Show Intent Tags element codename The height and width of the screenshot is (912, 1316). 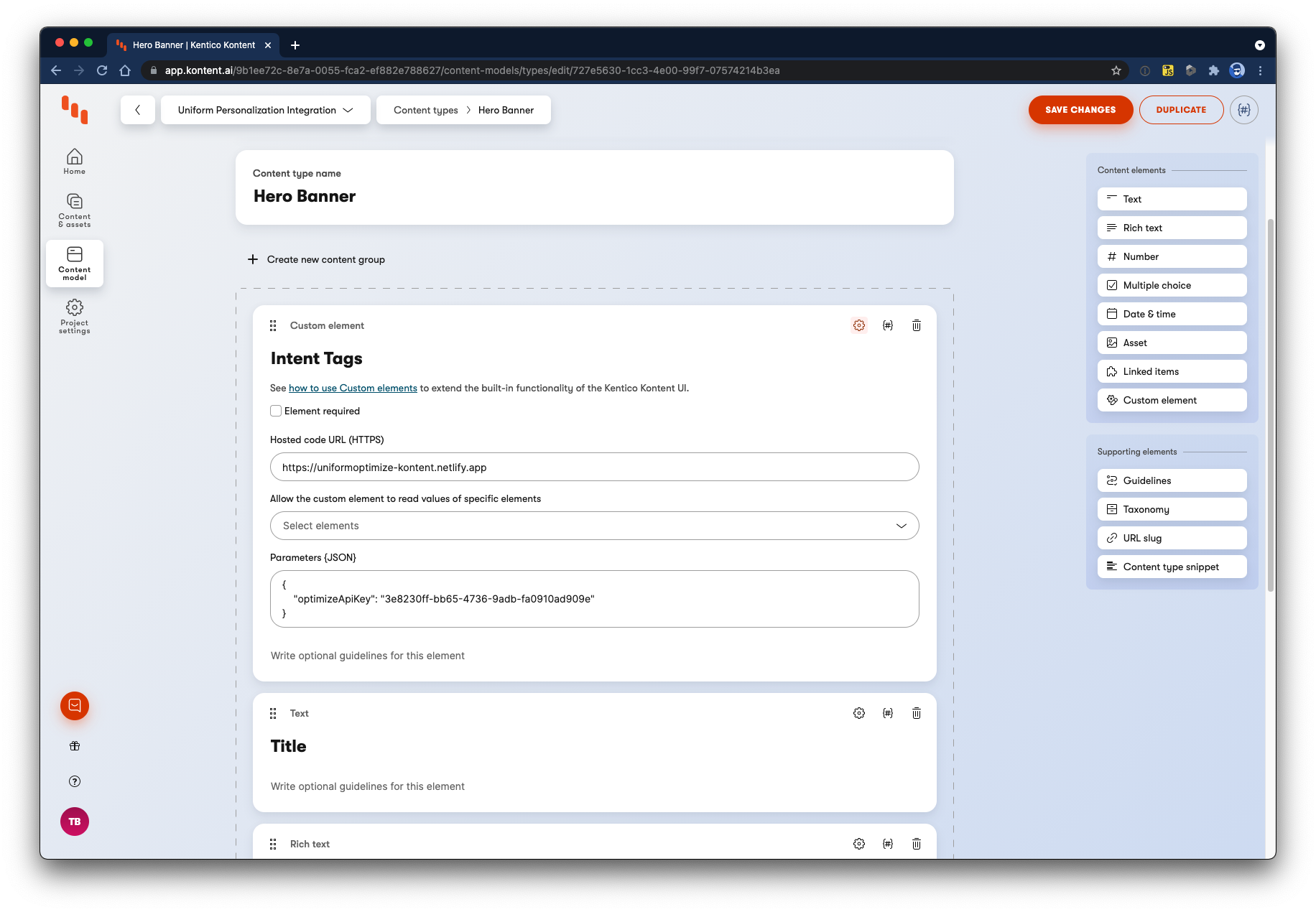888,325
